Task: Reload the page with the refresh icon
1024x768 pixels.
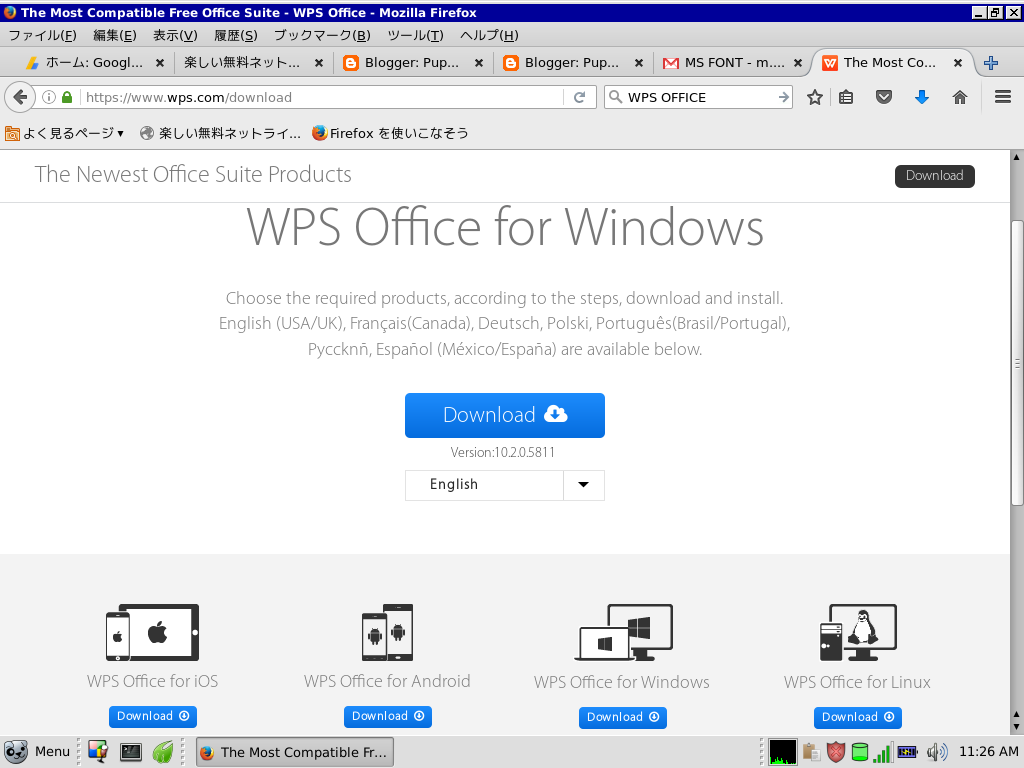Action: tap(581, 97)
